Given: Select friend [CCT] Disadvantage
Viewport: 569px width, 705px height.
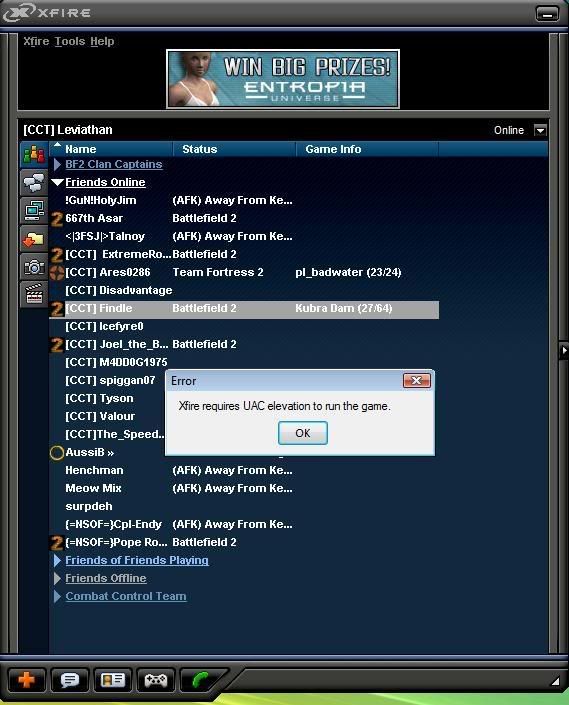Looking at the screenshot, I should pyautogui.click(x=119, y=290).
